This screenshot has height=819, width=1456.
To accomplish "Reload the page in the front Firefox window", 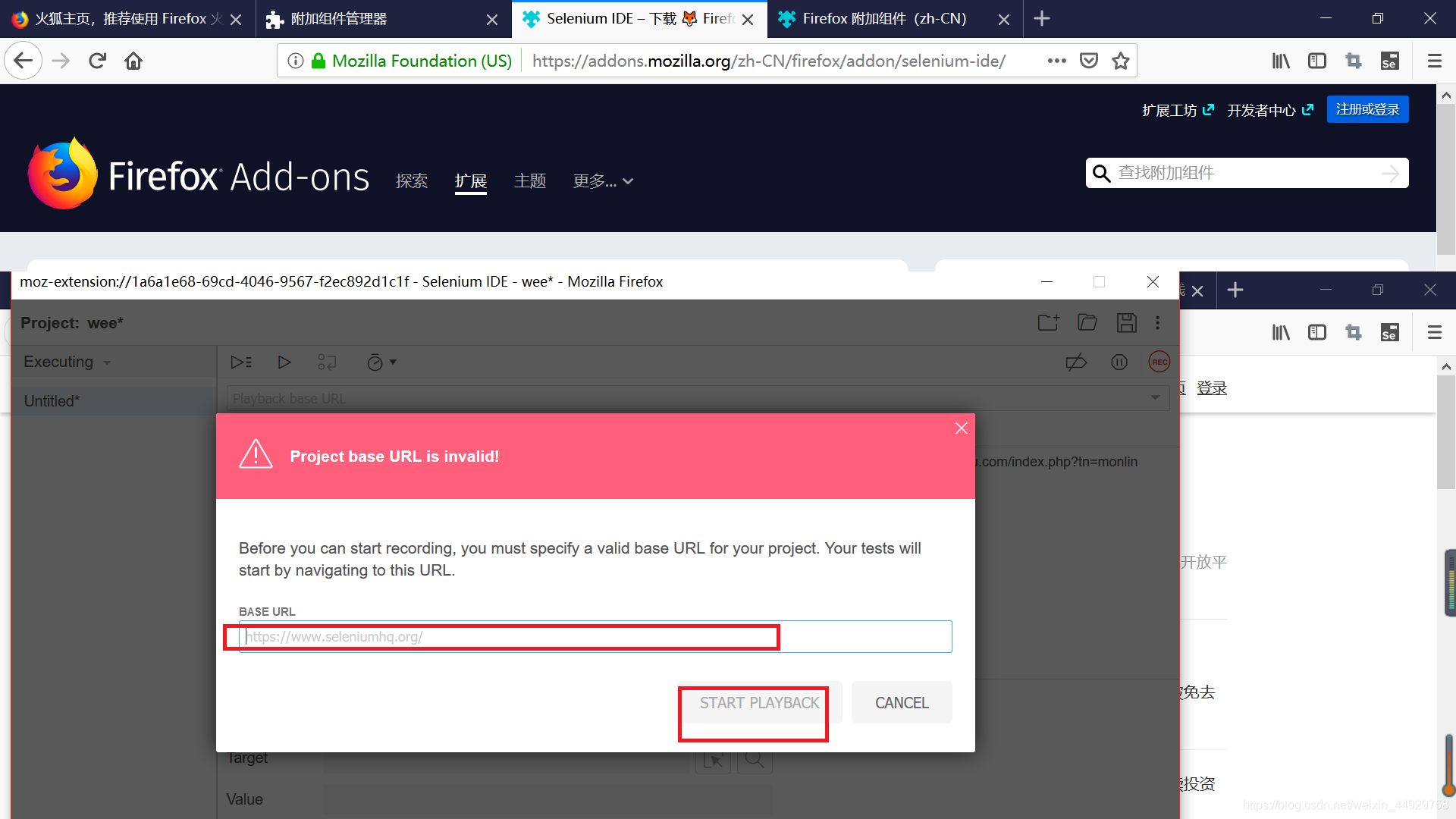I will tap(97, 61).
